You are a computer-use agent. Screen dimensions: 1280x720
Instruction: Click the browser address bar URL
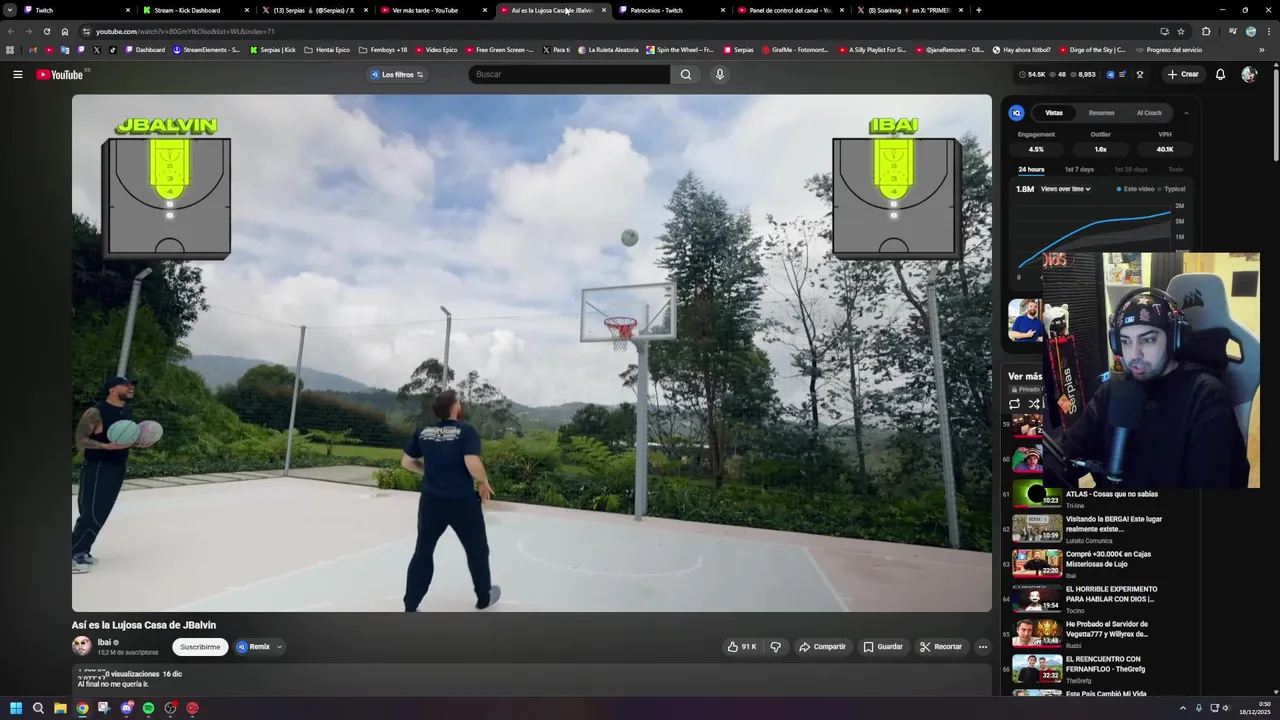[x=185, y=31]
